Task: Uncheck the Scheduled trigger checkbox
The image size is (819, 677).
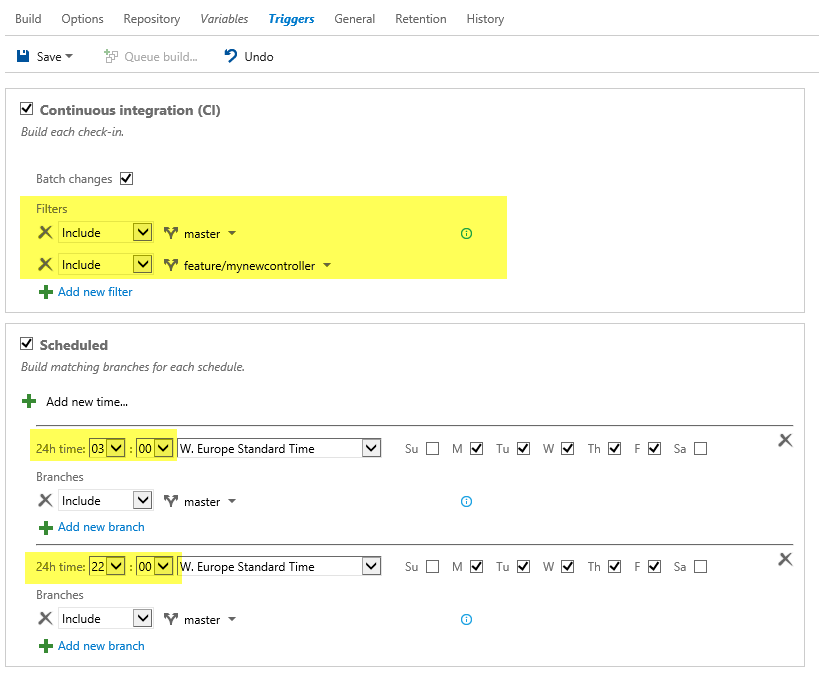Action: pyautogui.click(x=27, y=344)
